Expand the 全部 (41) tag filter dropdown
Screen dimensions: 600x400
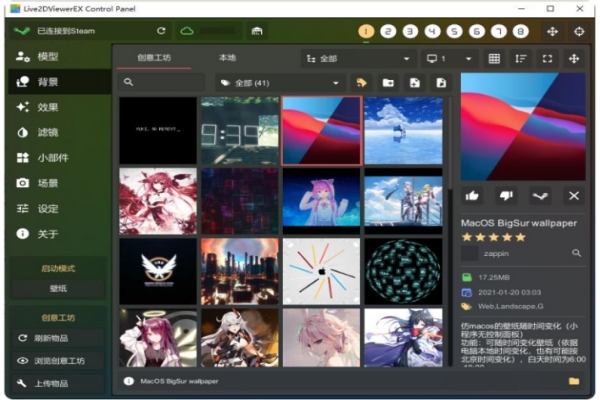[x=280, y=83]
